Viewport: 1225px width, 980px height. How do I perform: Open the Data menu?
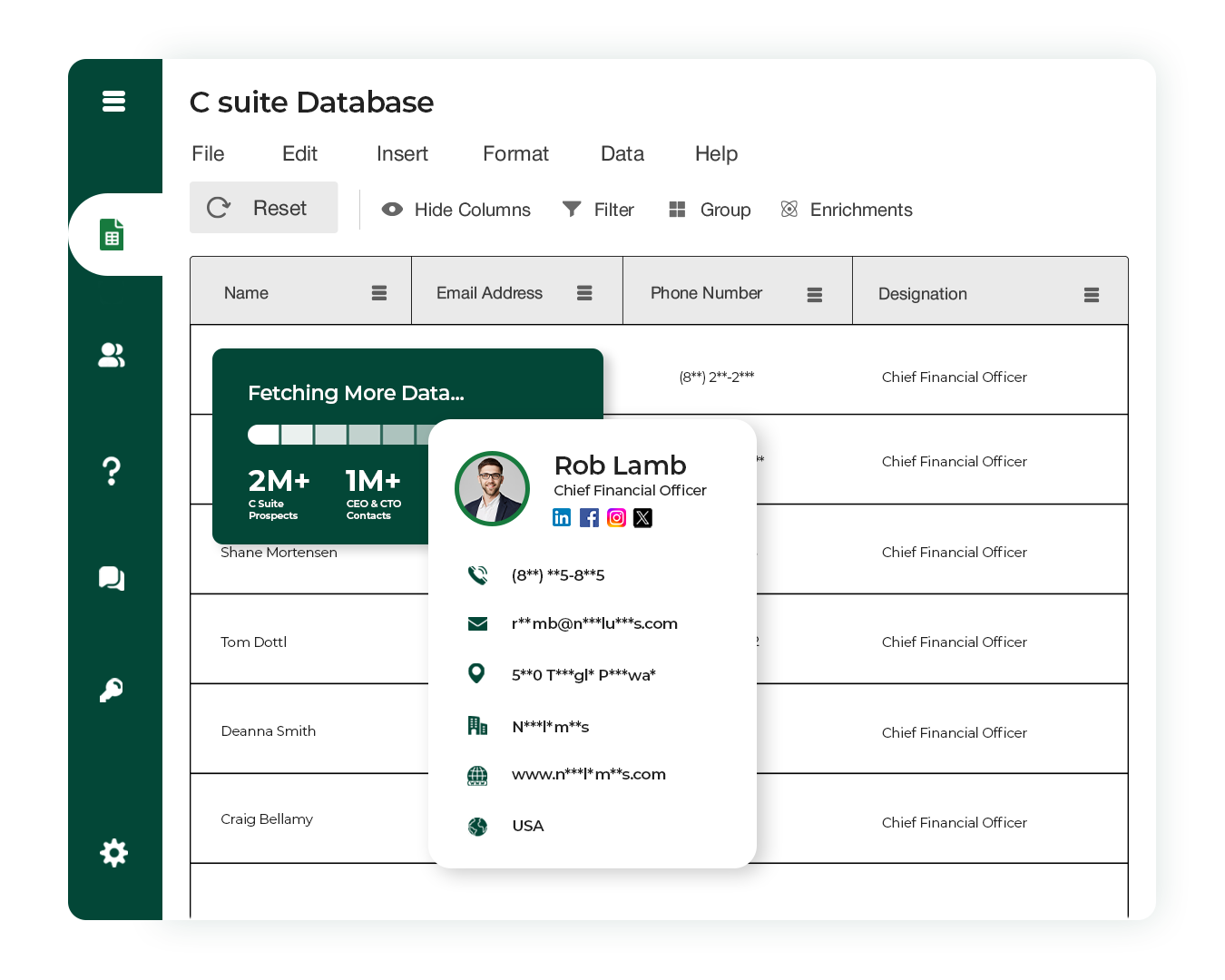(x=622, y=153)
